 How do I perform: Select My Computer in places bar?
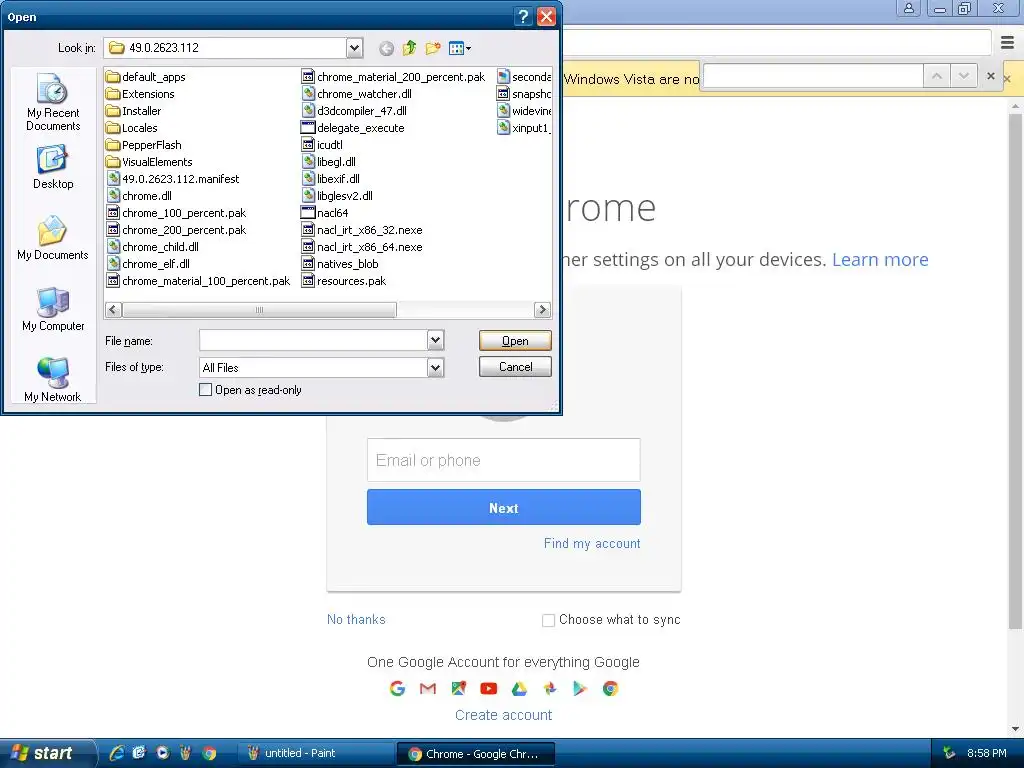(53, 309)
